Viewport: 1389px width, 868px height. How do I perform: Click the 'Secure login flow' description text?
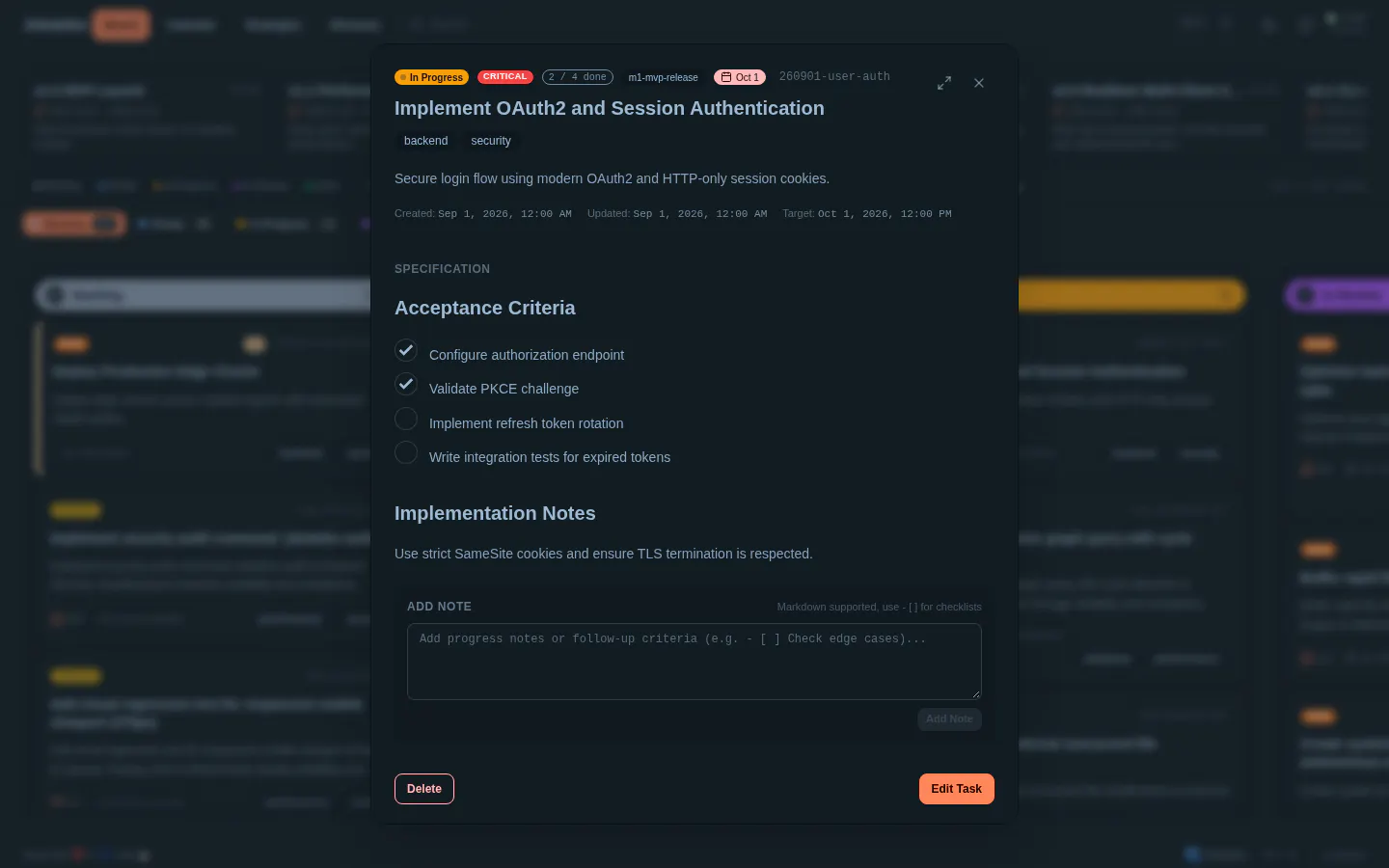[x=612, y=178]
